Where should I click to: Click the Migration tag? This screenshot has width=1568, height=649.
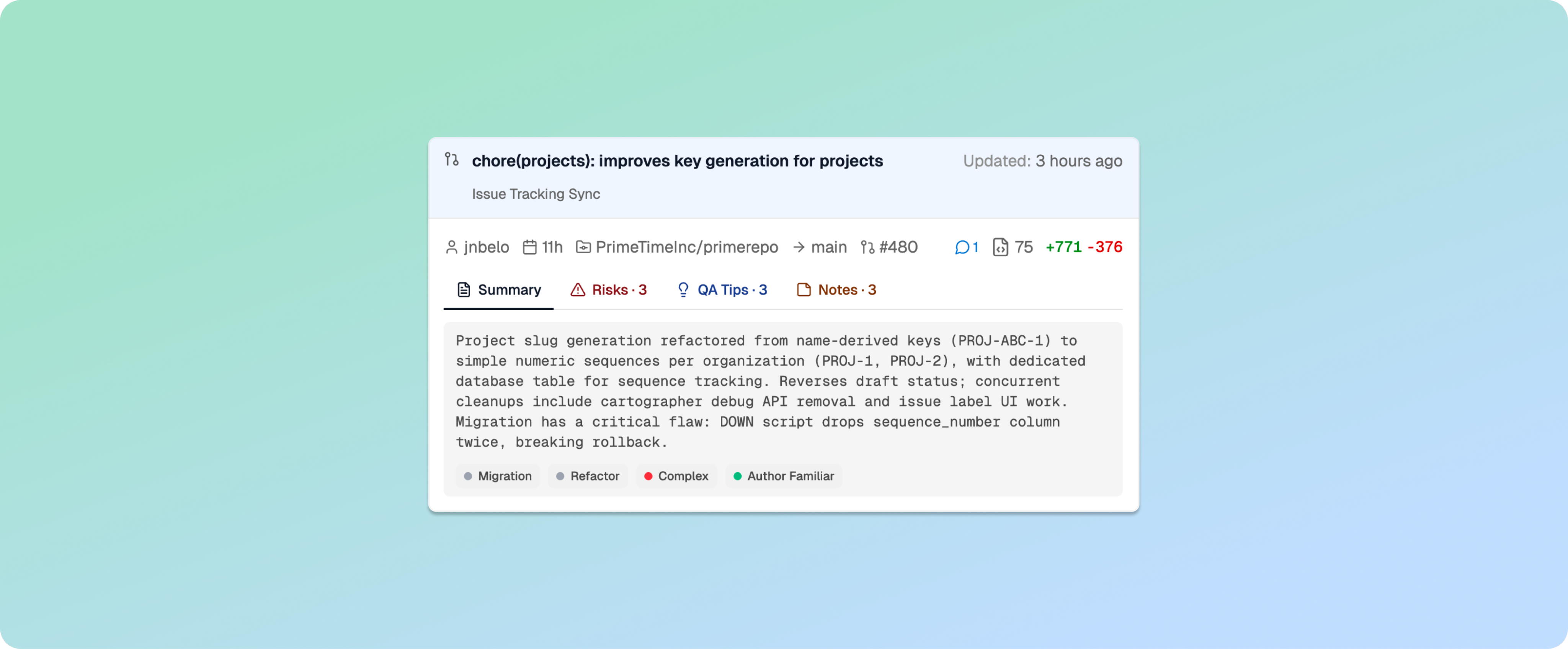497,476
